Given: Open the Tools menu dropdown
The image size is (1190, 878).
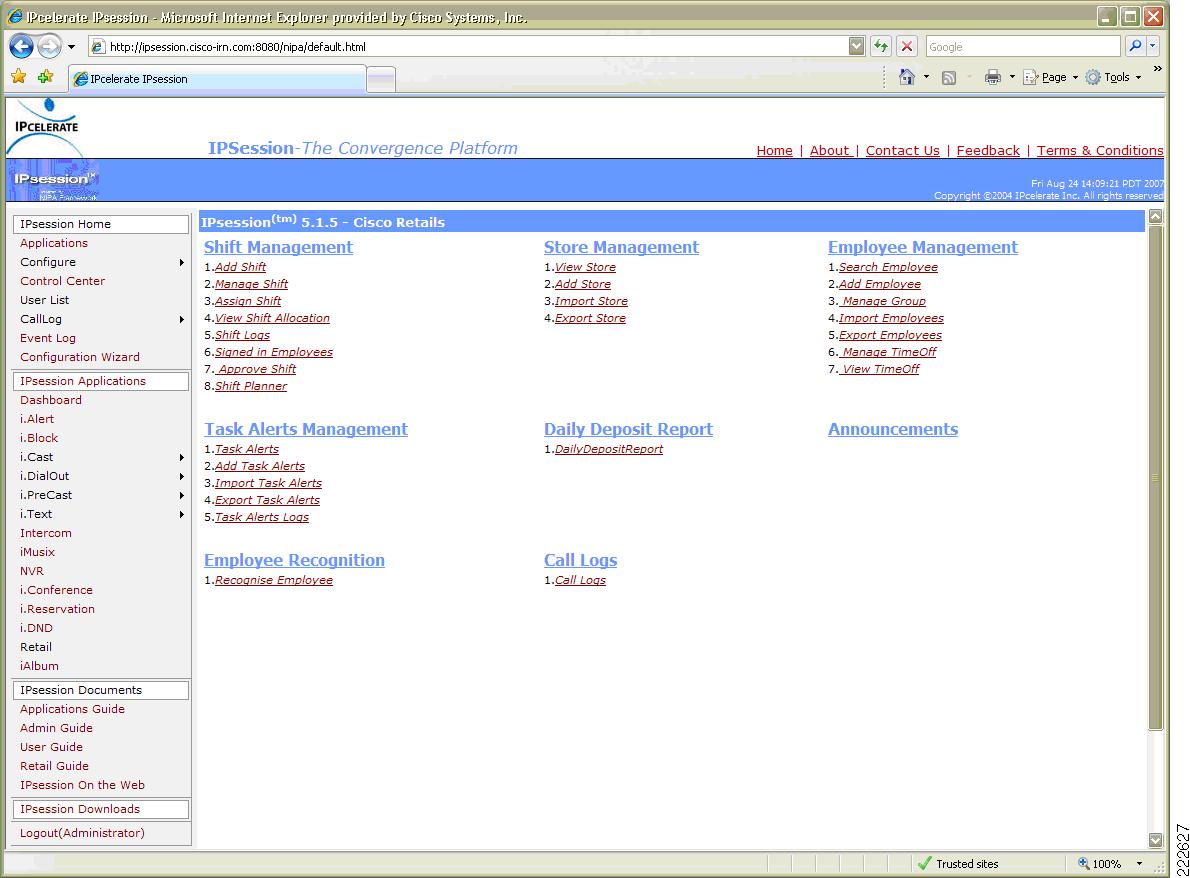Looking at the screenshot, I should tap(1113, 77).
